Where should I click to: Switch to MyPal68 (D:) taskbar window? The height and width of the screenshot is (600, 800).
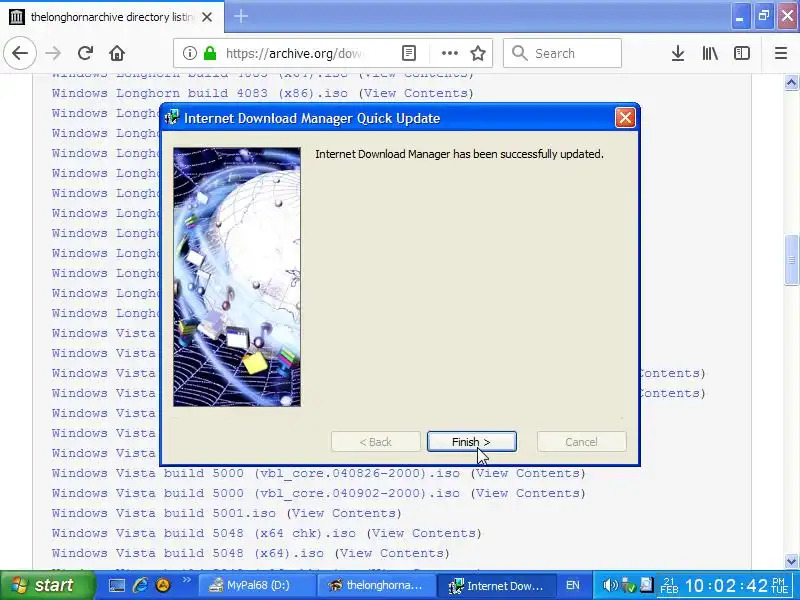click(256, 585)
